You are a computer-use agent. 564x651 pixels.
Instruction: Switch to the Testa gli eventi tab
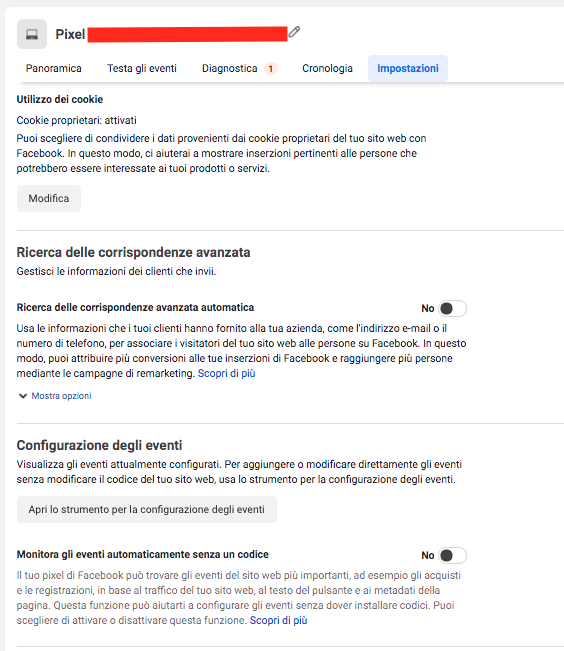pos(142,69)
